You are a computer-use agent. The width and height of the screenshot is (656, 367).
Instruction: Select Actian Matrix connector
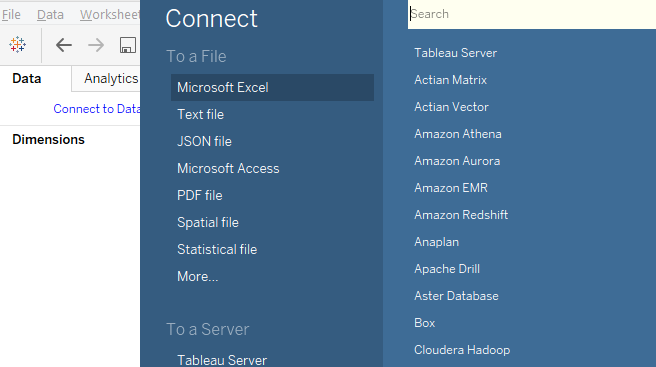(x=451, y=80)
